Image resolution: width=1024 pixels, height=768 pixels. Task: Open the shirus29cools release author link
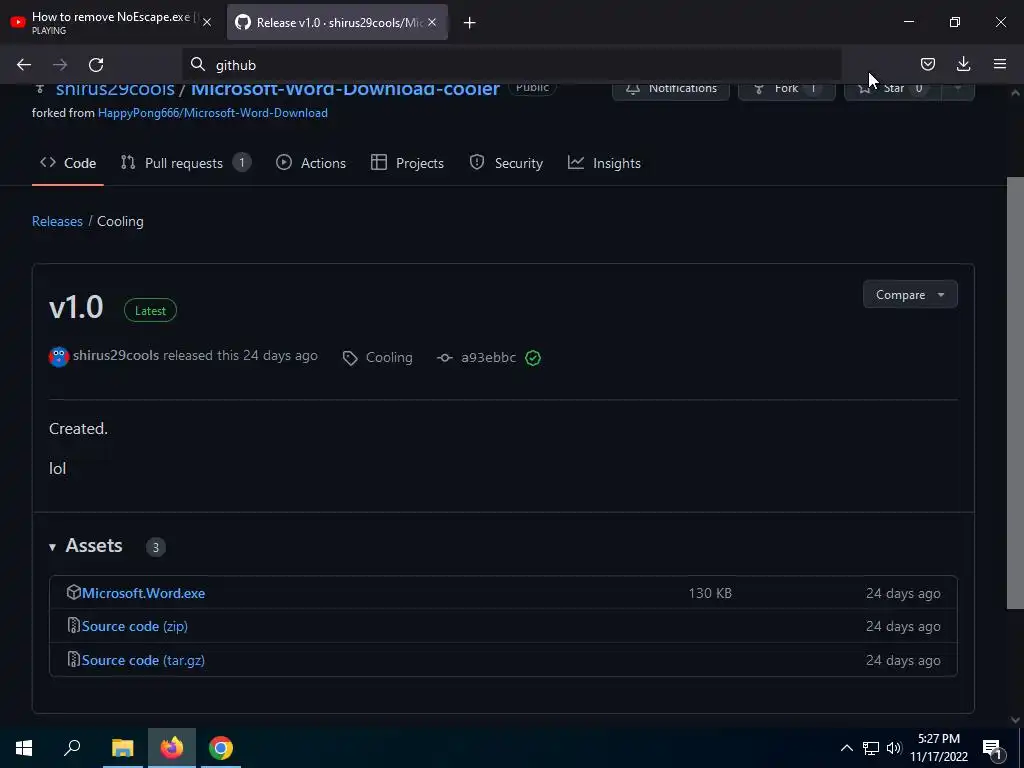(116, 356)
